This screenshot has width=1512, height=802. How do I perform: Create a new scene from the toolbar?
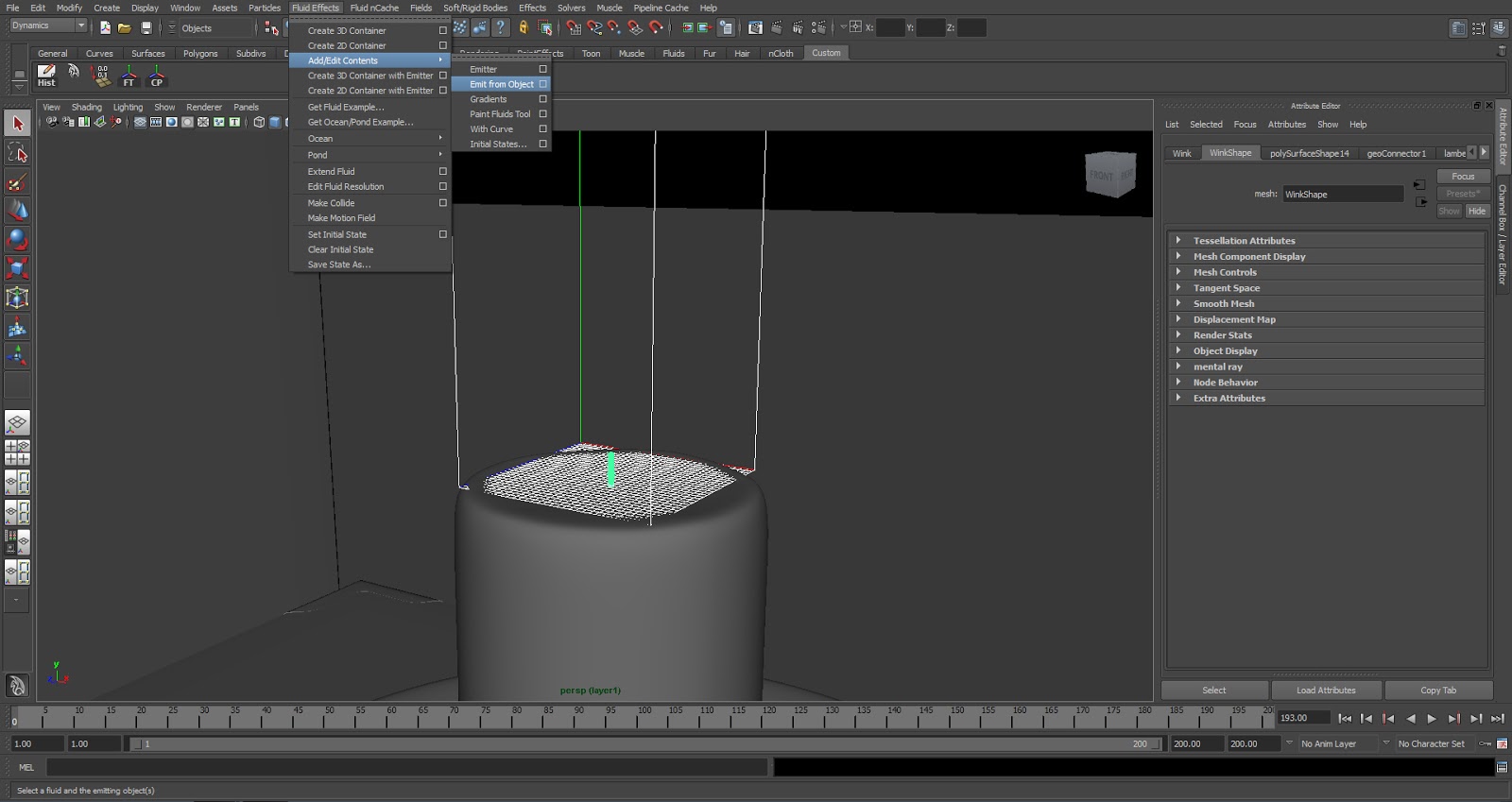point(105,27)
